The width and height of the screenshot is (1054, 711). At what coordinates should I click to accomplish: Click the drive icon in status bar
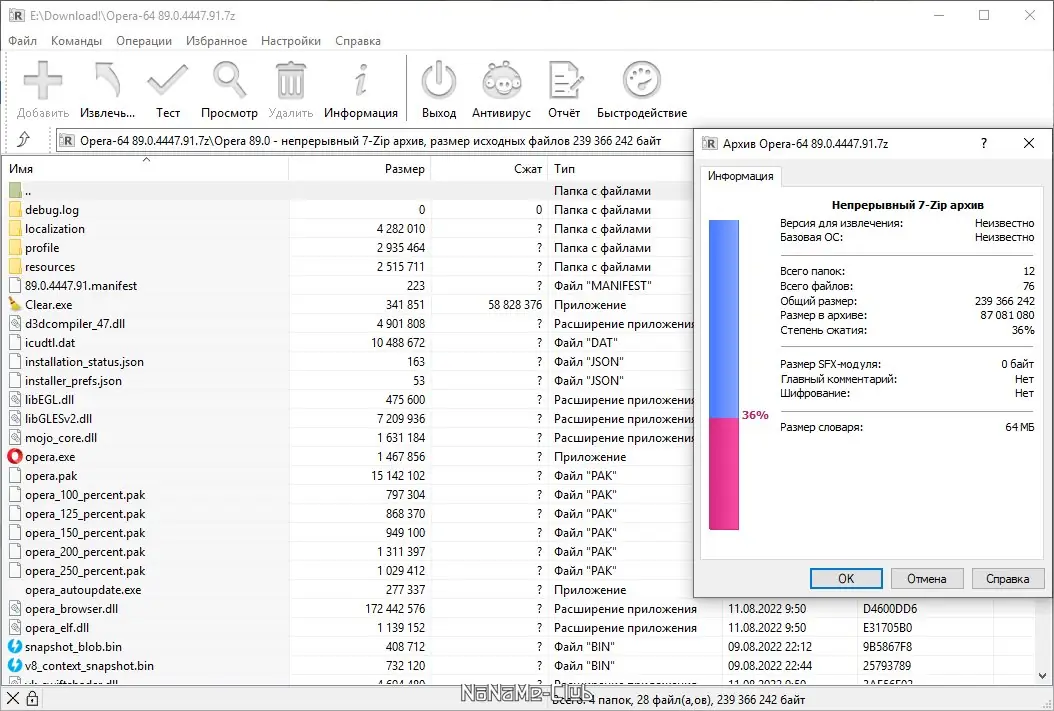tap(13, 699)
